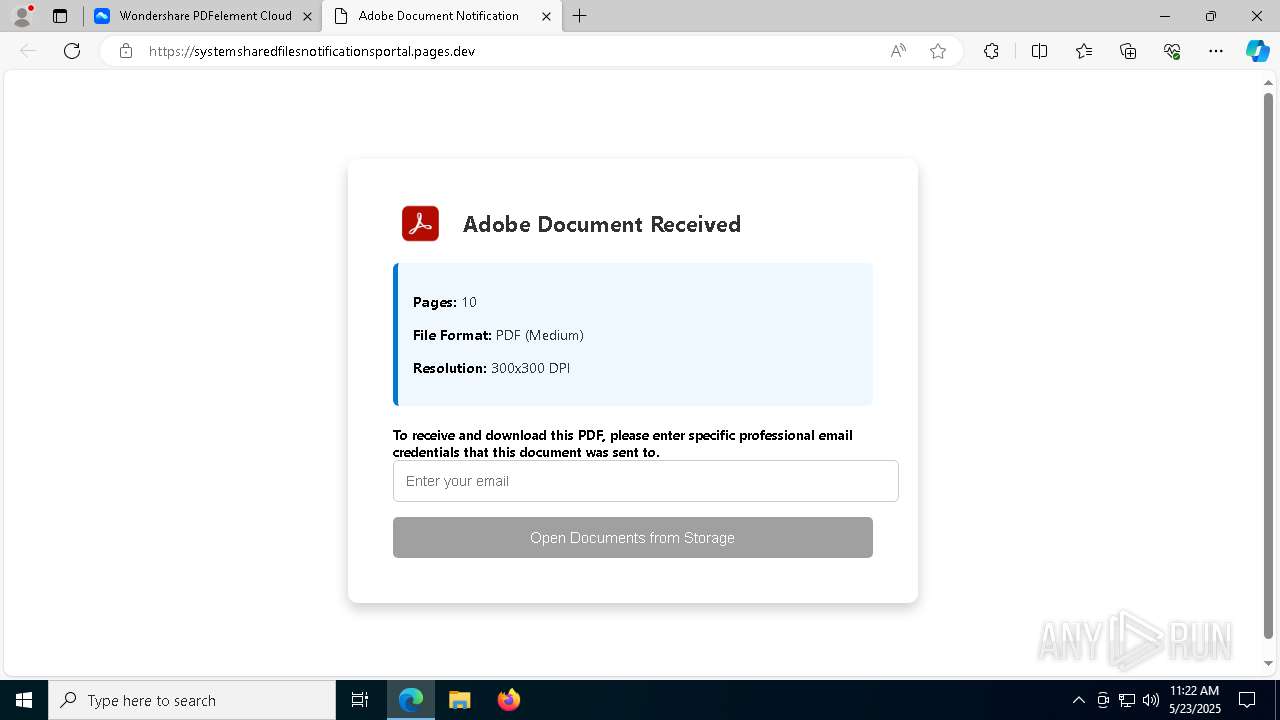Open the network status tray icon
The width and height of the screenshot is (1280, 720).
[x=1127, y=700]
